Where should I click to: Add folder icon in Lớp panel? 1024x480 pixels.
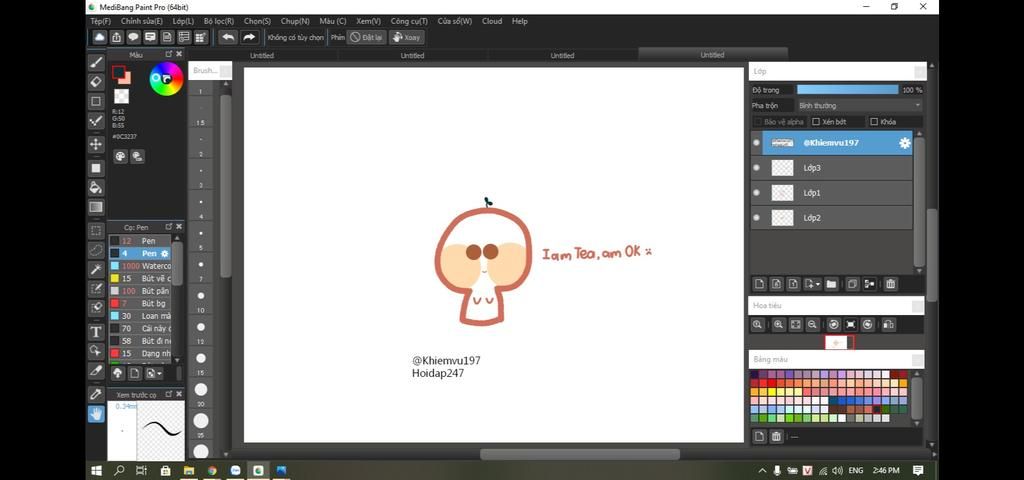[x=831, y=284]
